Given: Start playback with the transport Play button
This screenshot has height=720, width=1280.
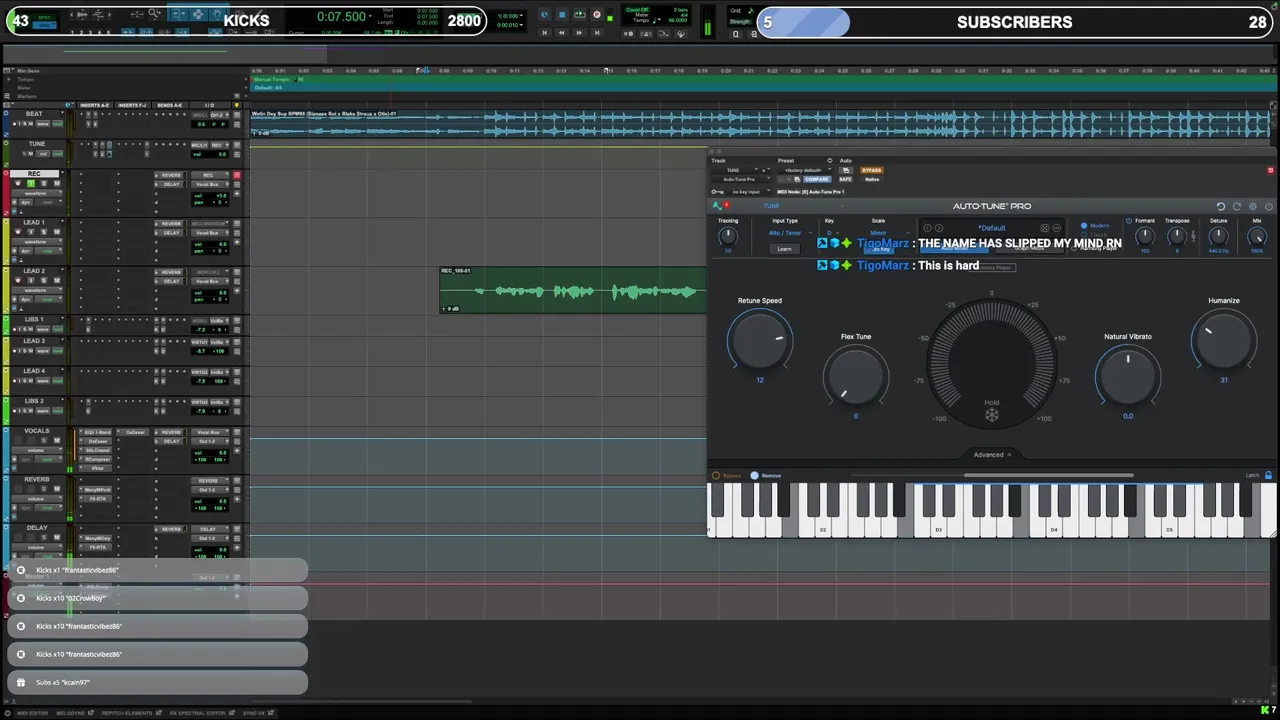Looking at the screenshot, I should pyautogui.click(x=579, y=15).
